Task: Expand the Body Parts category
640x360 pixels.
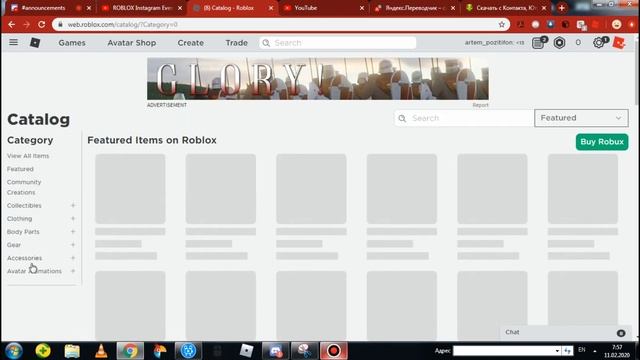Action: (x=73, y=231)
